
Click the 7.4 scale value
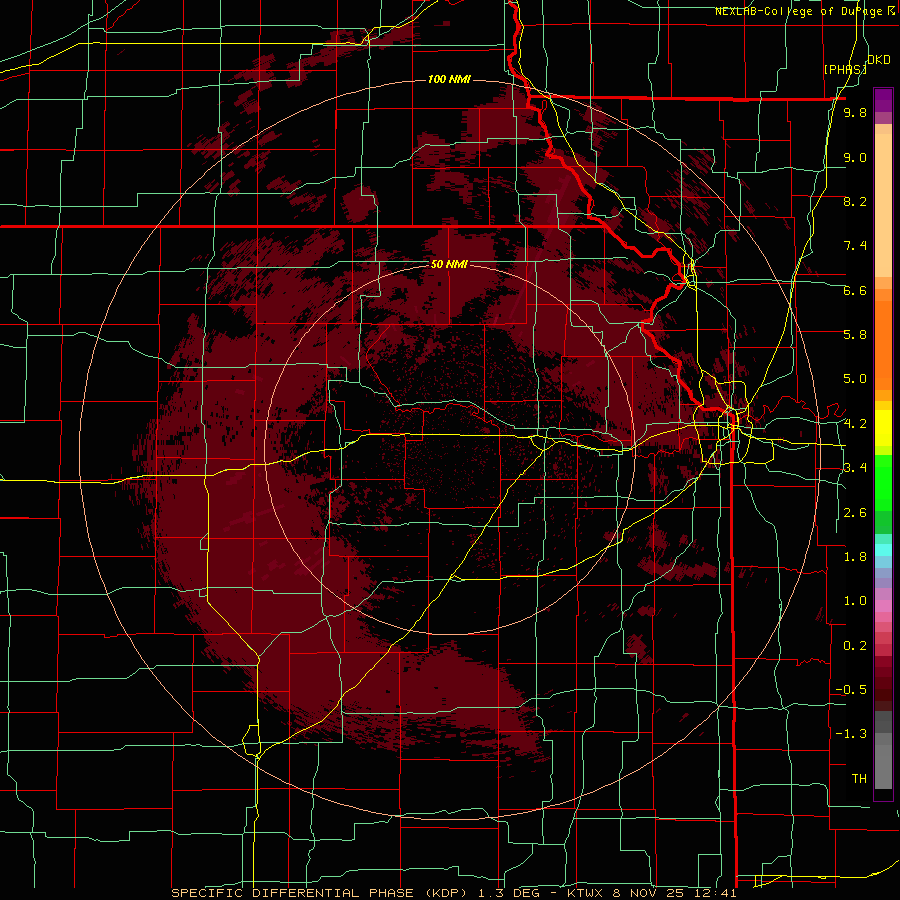tap(855, 246)
